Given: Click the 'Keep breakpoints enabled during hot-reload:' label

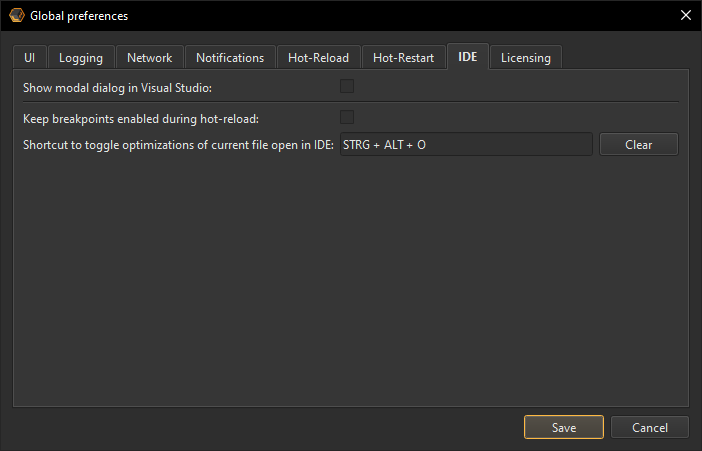Looking at the screenshot, I should coord(141,119).
